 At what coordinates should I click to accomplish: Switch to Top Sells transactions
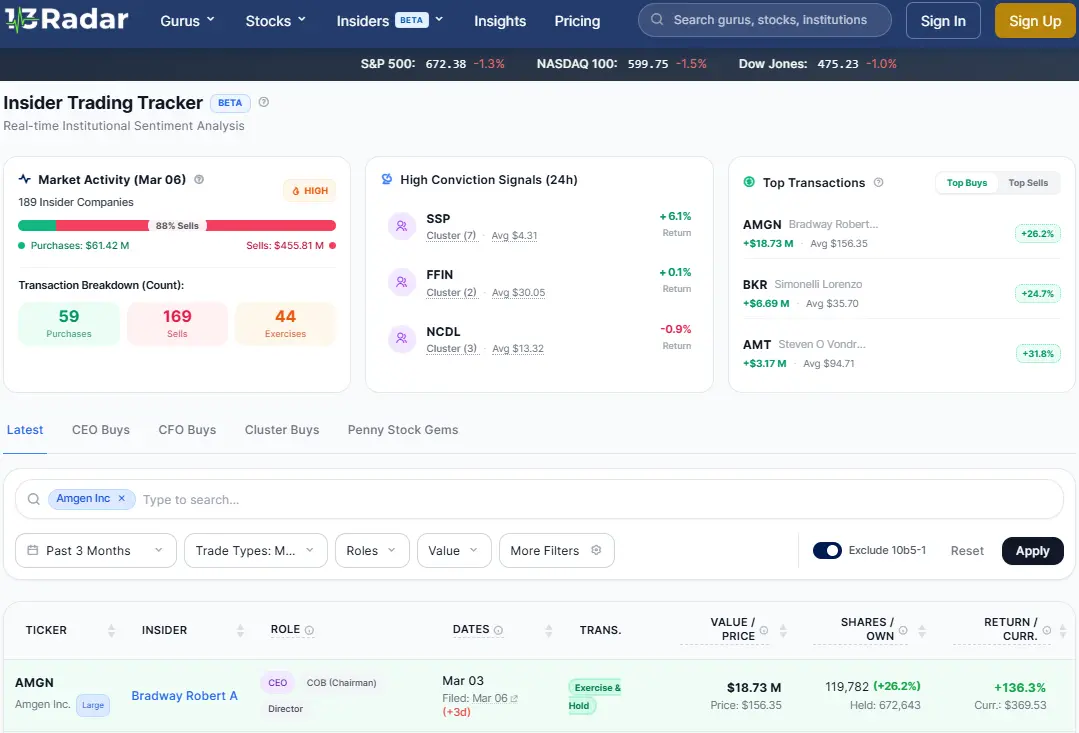click(1028, 183)
